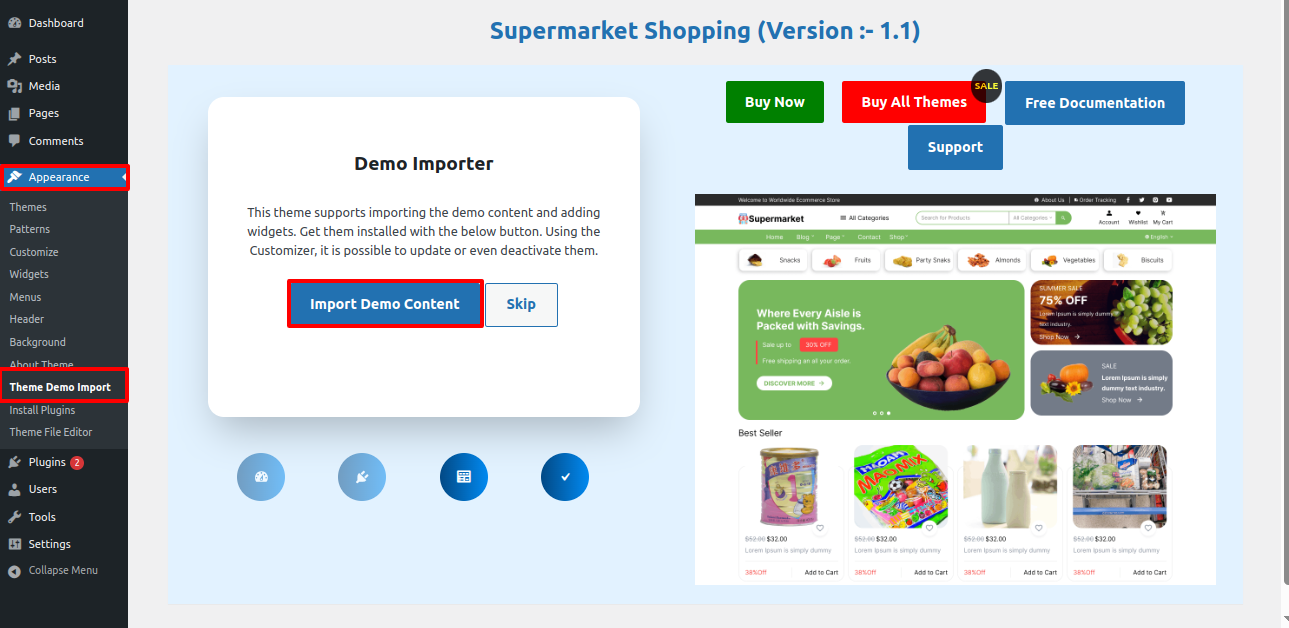Click the Settings icon in sidebar

point(14,544)
